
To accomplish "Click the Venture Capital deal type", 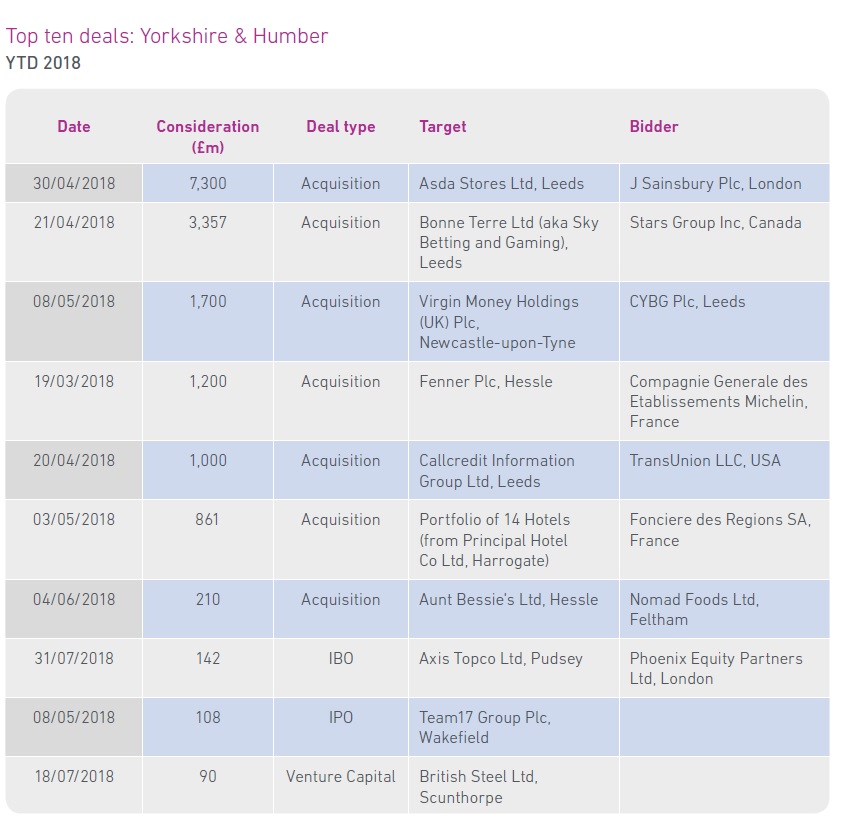I will [341, 776].
